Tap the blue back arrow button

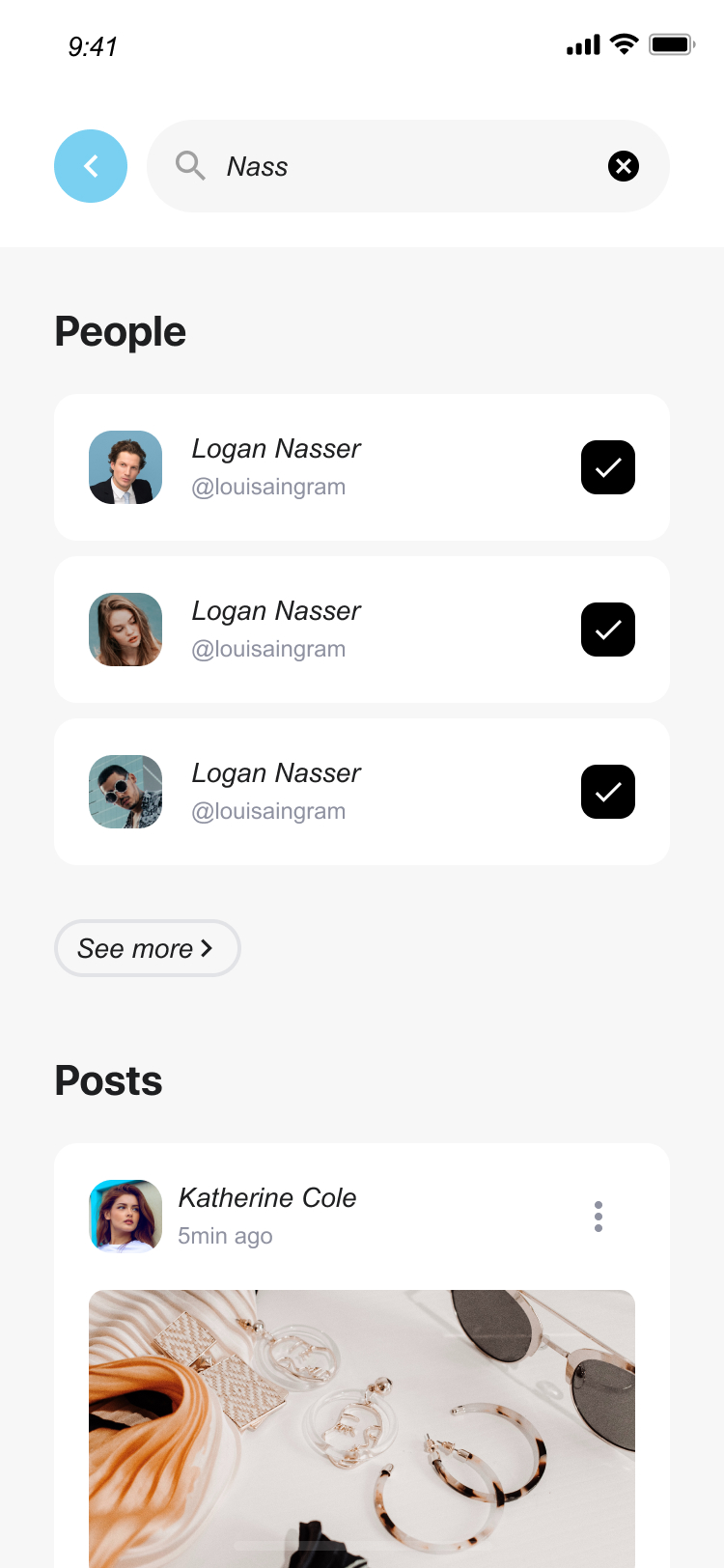pos(91,166)
